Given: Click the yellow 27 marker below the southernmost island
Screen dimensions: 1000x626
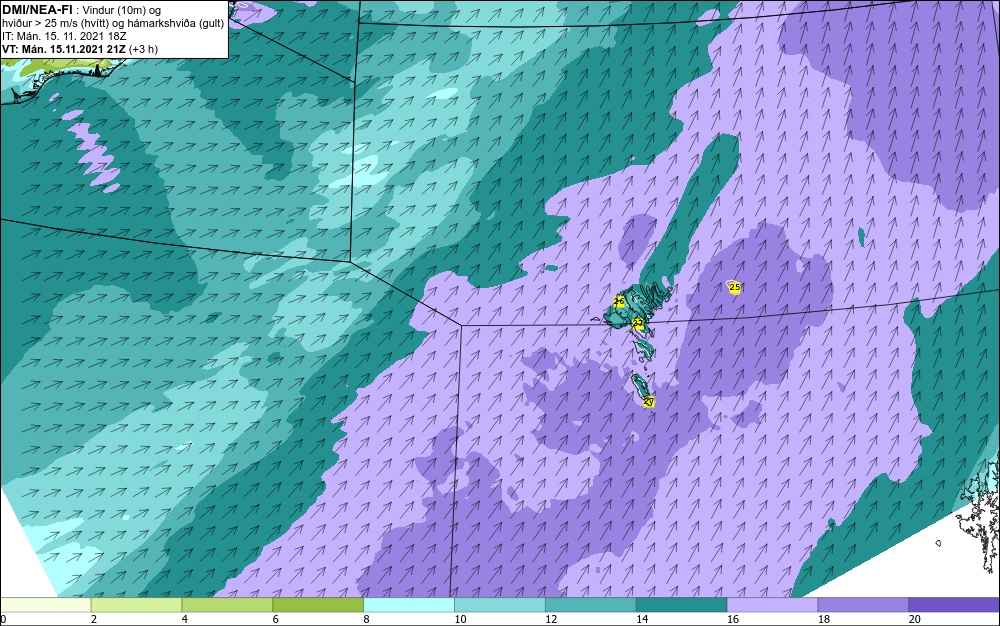Looking at the screenshot, I should coord(649,402).
